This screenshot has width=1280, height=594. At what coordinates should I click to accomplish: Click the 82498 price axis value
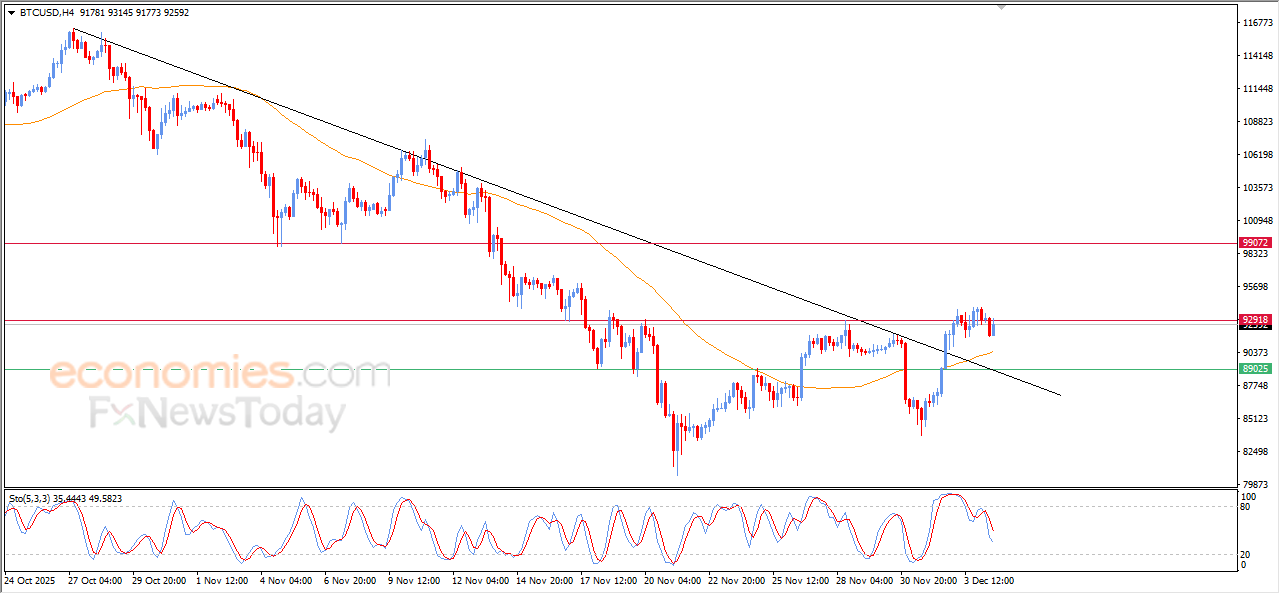pyautogui.click(x=1256, y=452)
